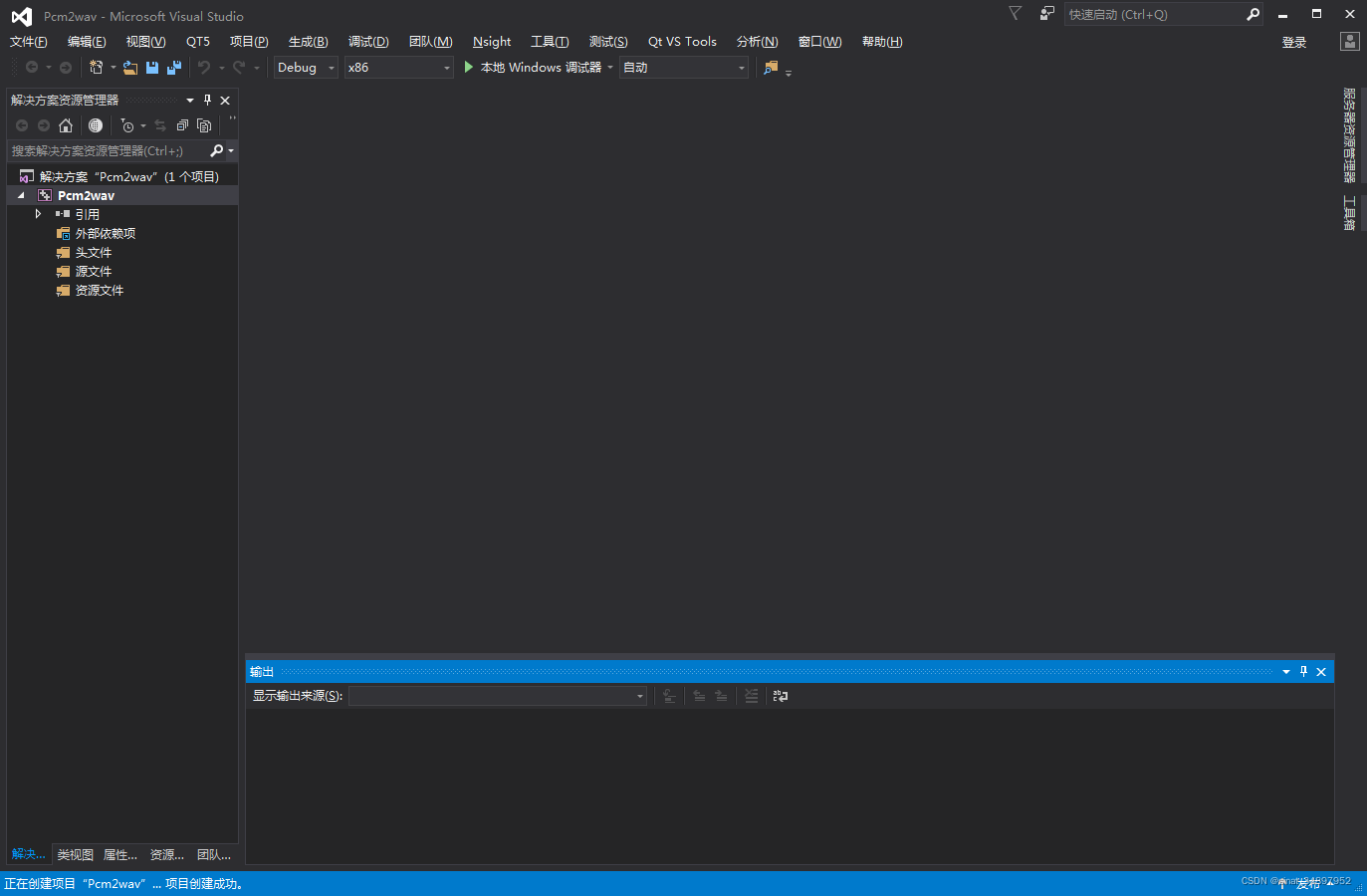
Task: Open the 调试(D) menu
Action: [368, 42]
